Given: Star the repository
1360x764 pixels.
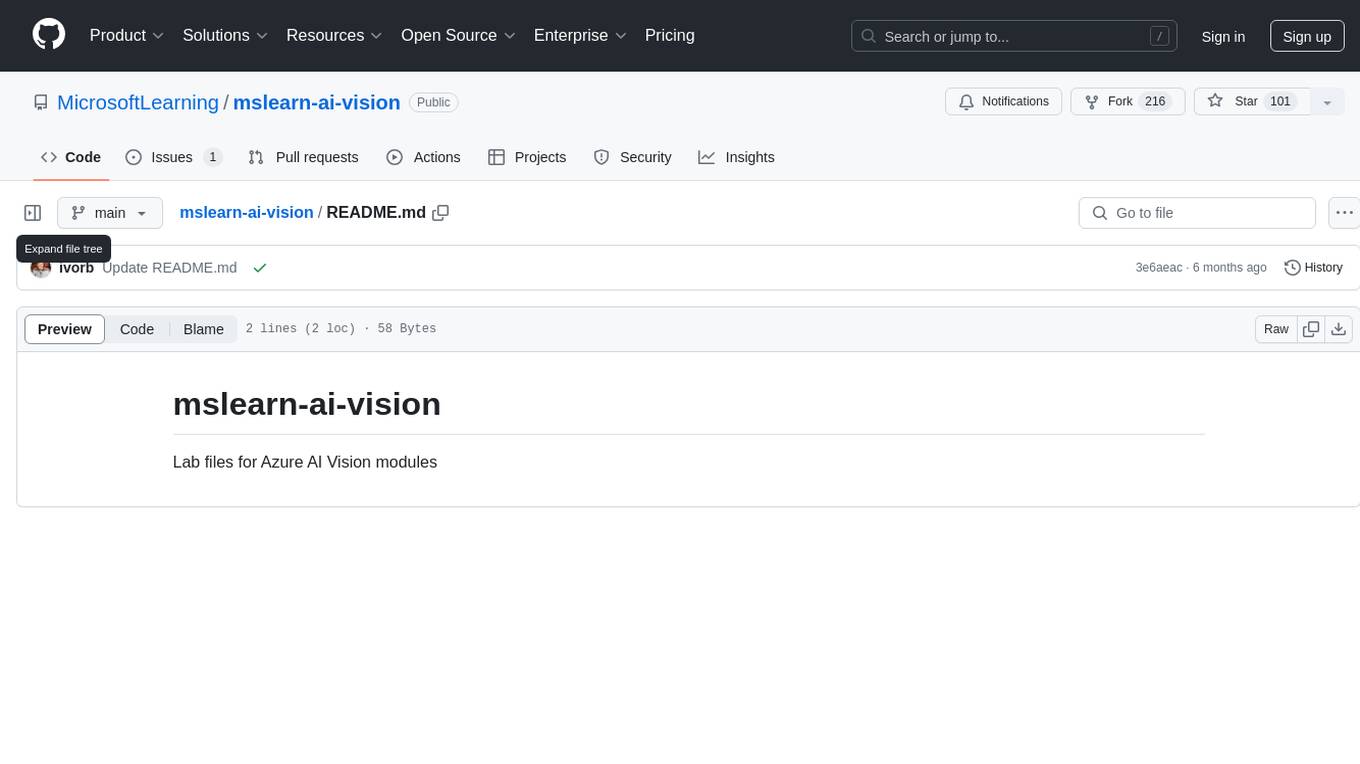Looking at the screenshot, I should pyautogui.click(x=1252, y=102).
